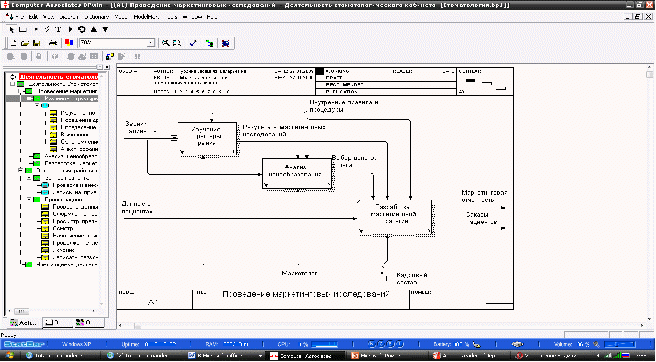This screenshot has height=362, width=656.
Task: Click the diagram title 'Проведение маркетинговых исследований'
Action: [x=306, y=295]
